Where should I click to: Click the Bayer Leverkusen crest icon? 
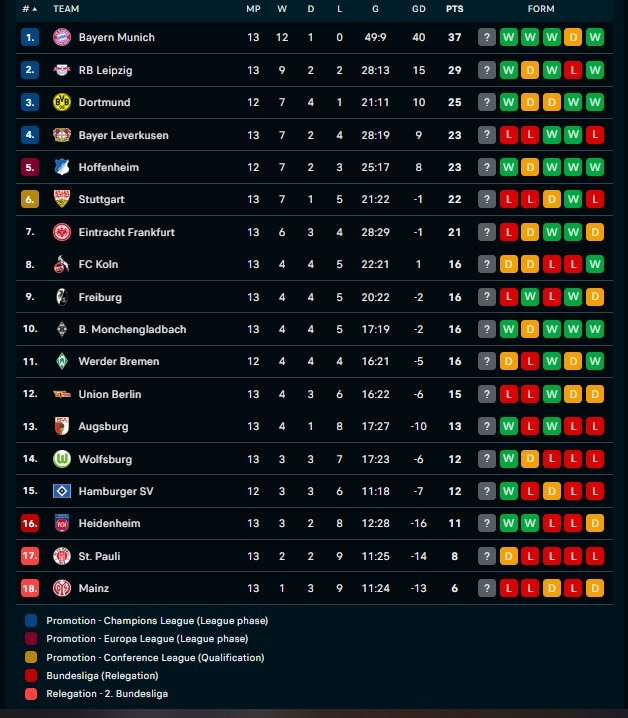click(x=63, y=135)
